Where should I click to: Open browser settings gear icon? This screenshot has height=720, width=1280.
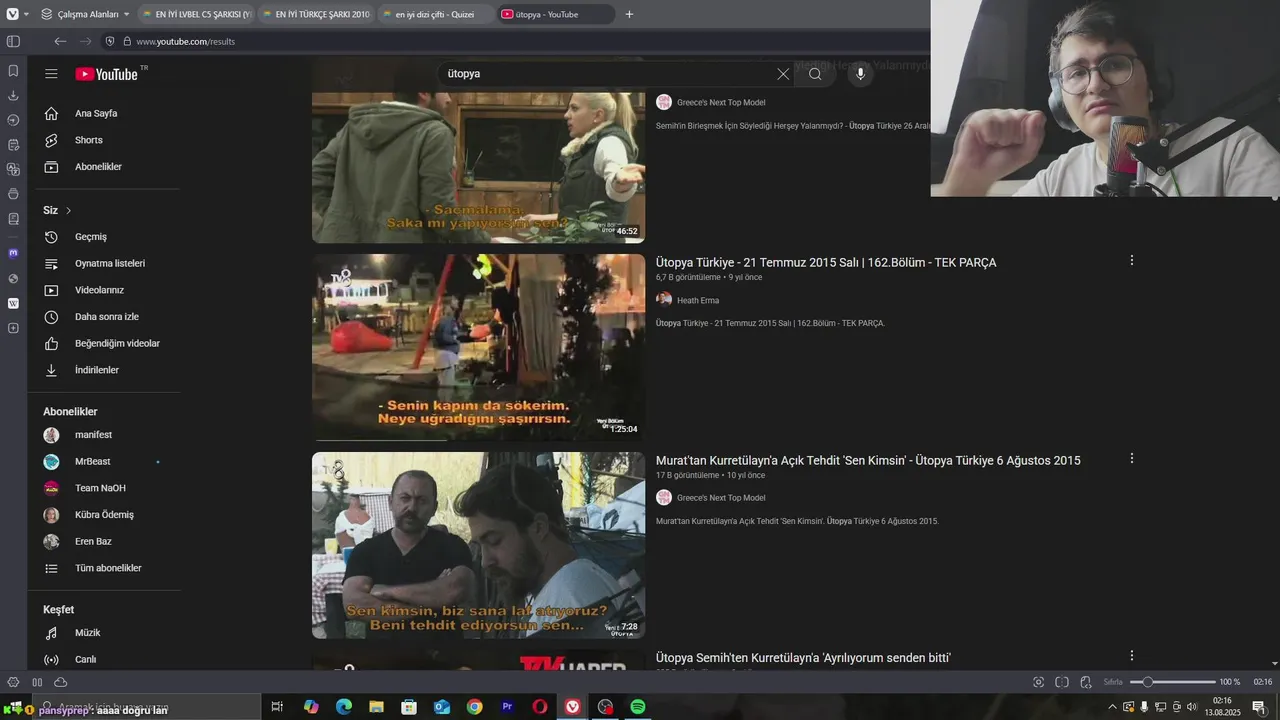(x=13, y=682)
